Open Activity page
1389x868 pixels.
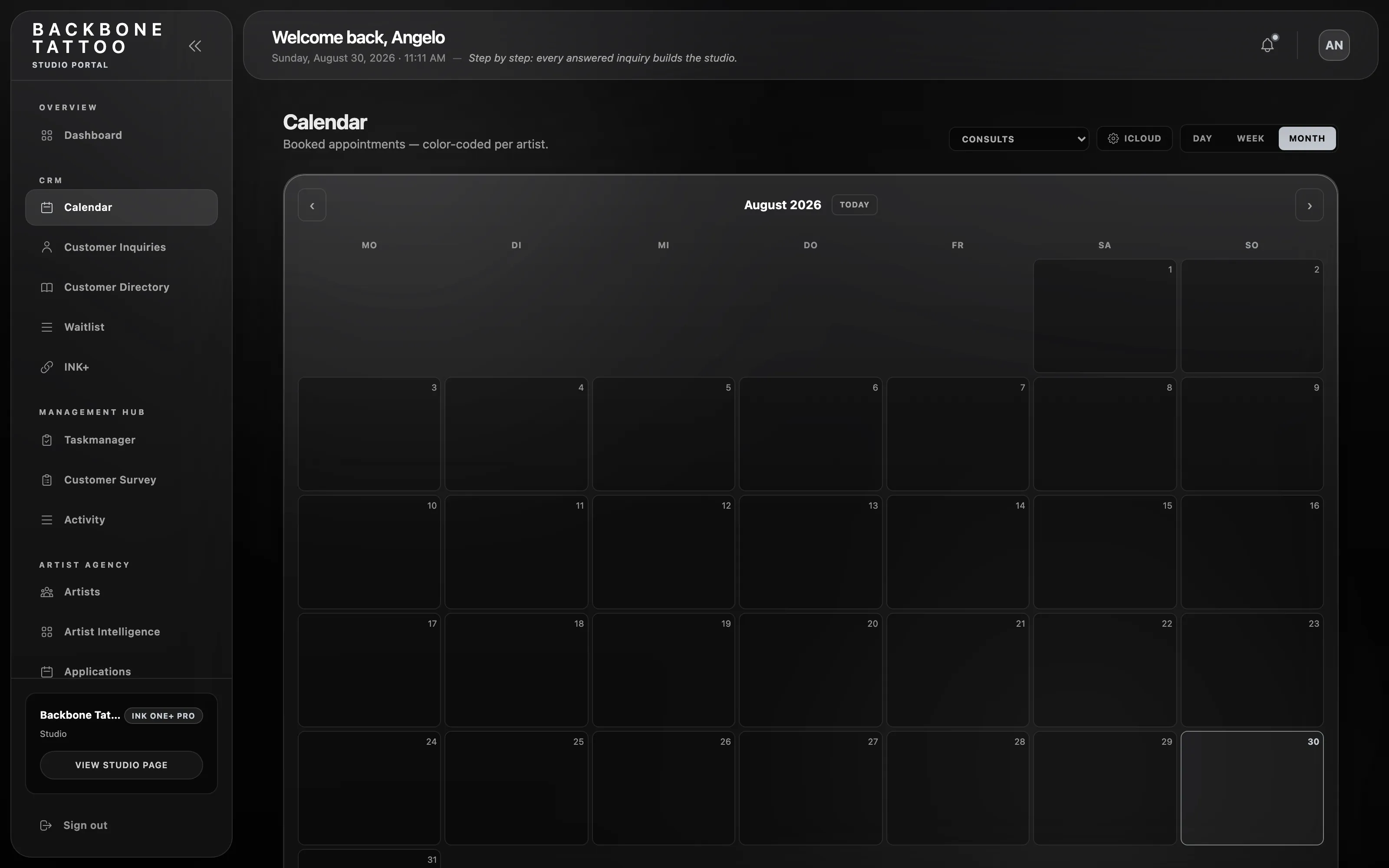pos(121,520)
